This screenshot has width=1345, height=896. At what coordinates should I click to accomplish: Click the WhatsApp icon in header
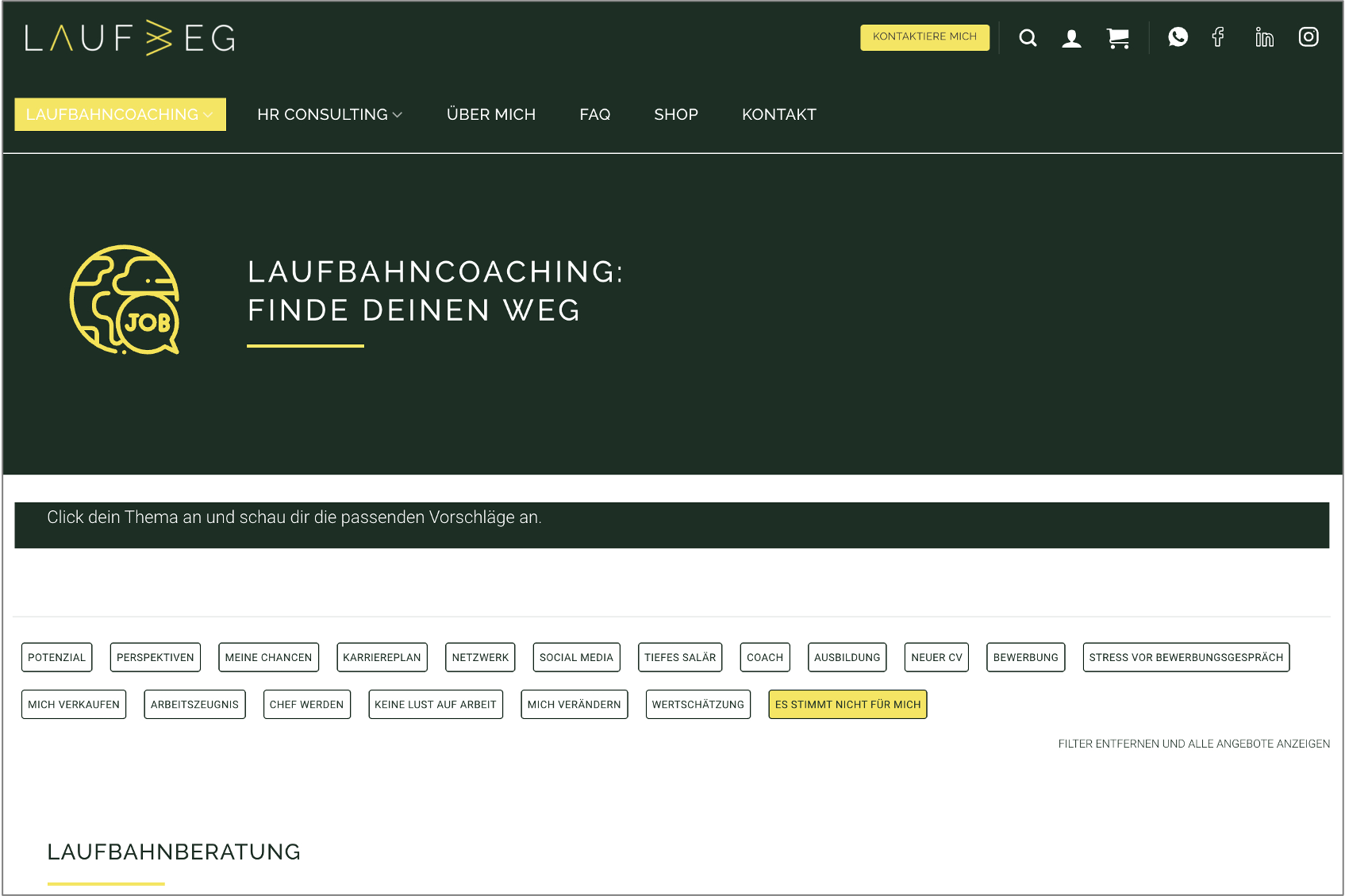pos(1178,37)
